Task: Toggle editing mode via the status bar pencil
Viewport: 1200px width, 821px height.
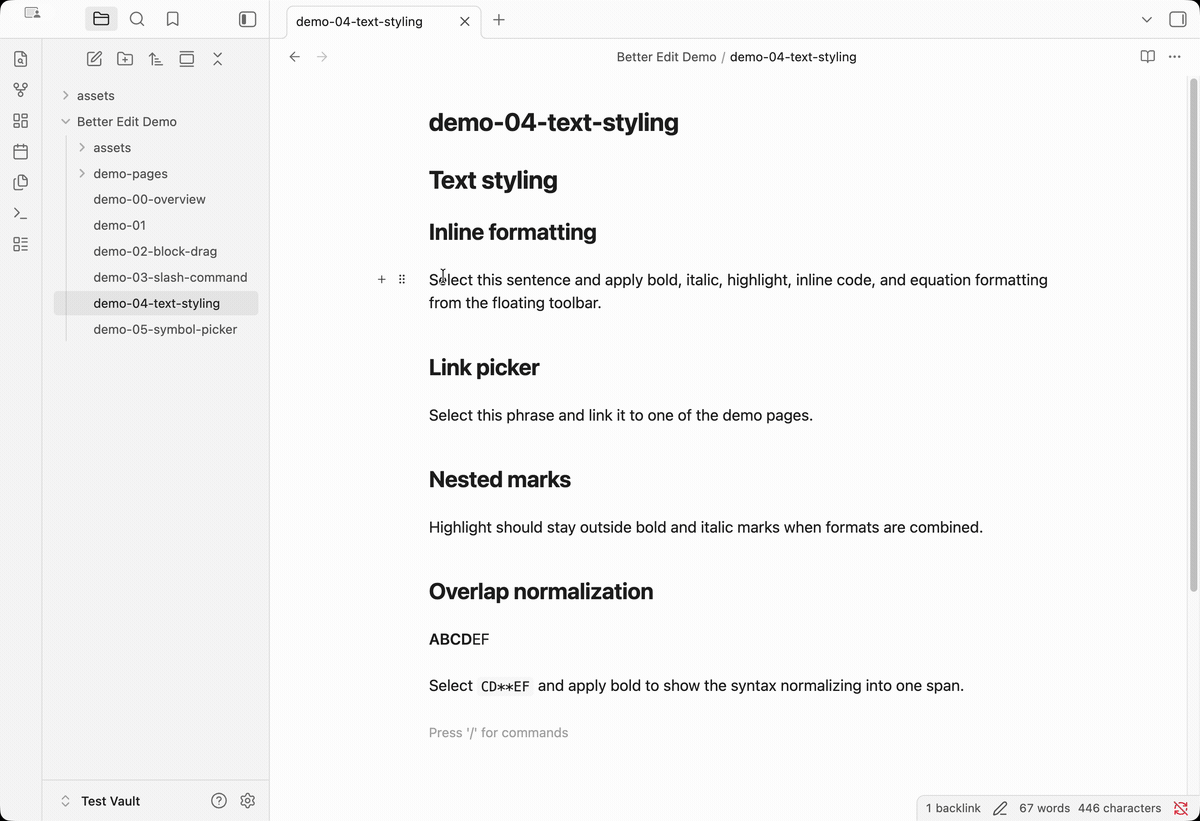Action: point(1000,808)
